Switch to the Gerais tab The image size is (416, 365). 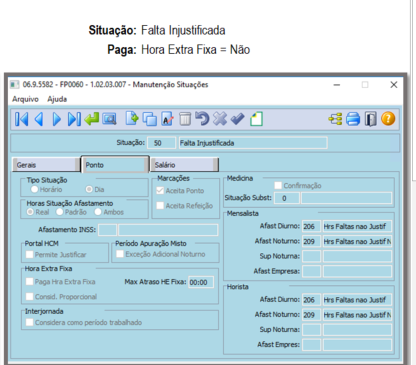46,165
